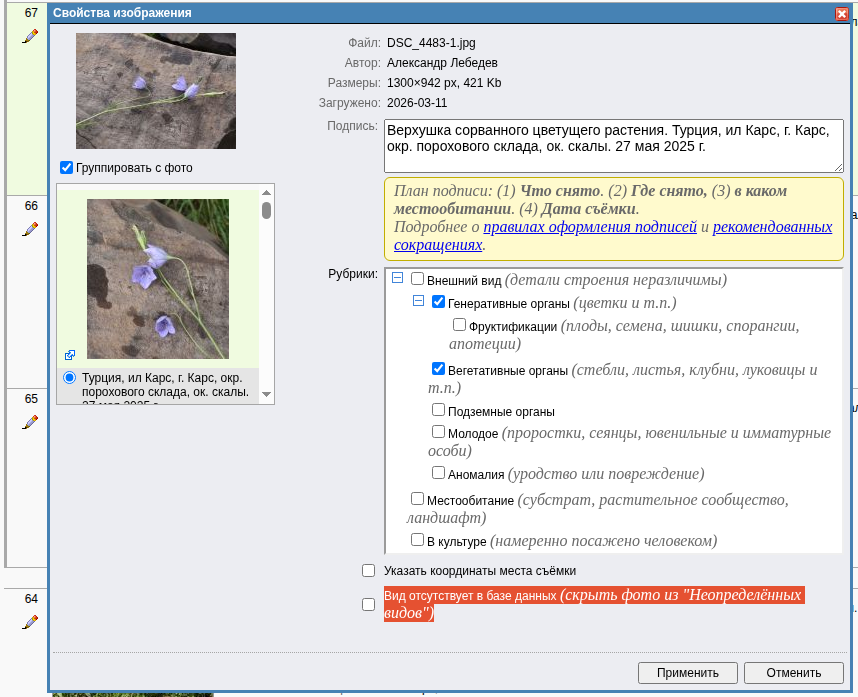Click the pencil edit icon for row 66
Screen dimensions: 858x697
[30, 229]
